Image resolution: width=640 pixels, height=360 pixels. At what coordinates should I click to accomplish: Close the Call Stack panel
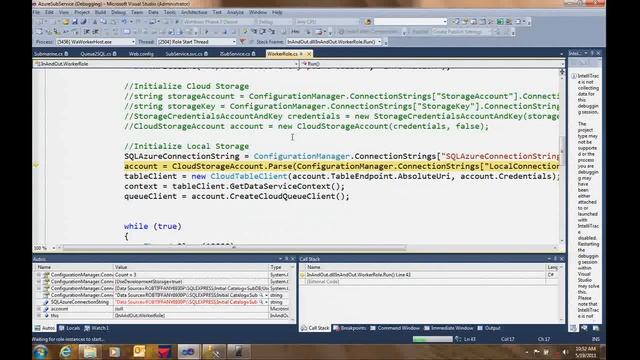(562, 259)
